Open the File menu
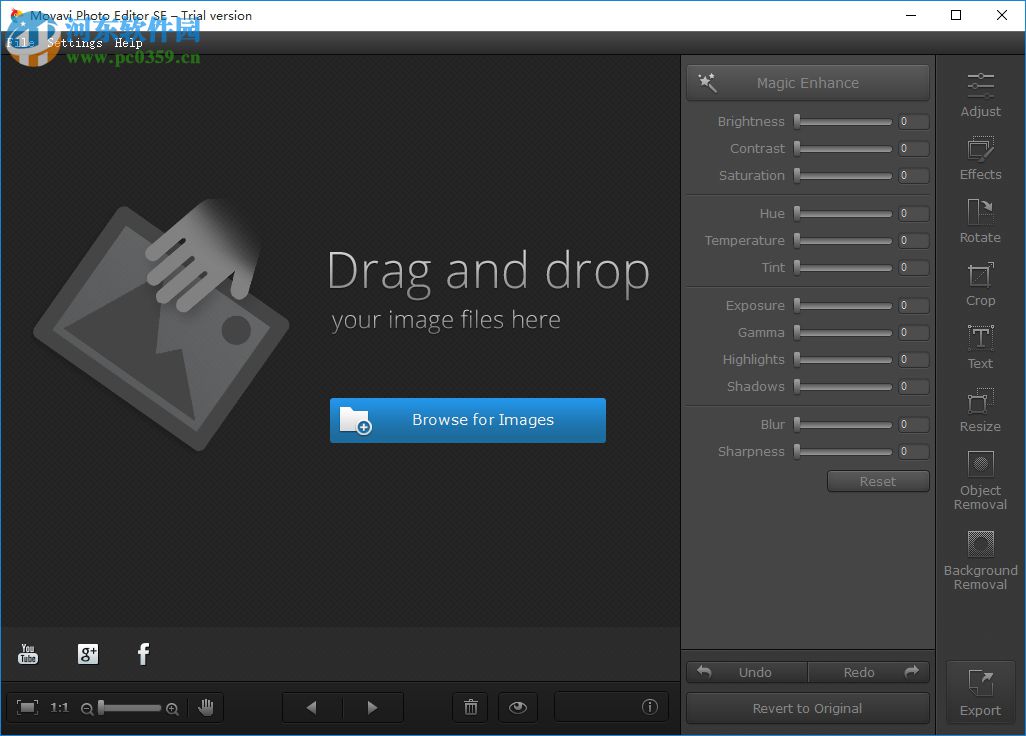The image size is (1026, 736). [x=19, y=43]
